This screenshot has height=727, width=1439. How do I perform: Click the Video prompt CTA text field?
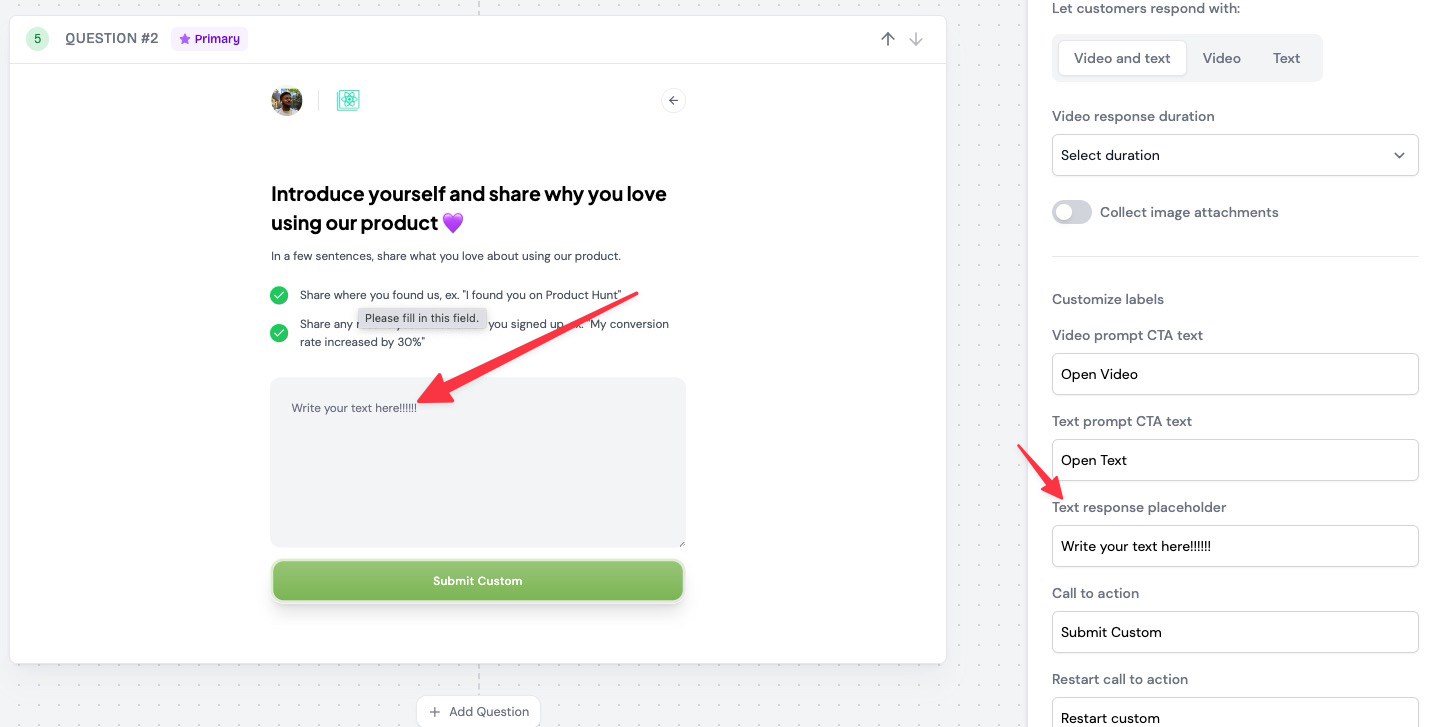point(1235,374)
